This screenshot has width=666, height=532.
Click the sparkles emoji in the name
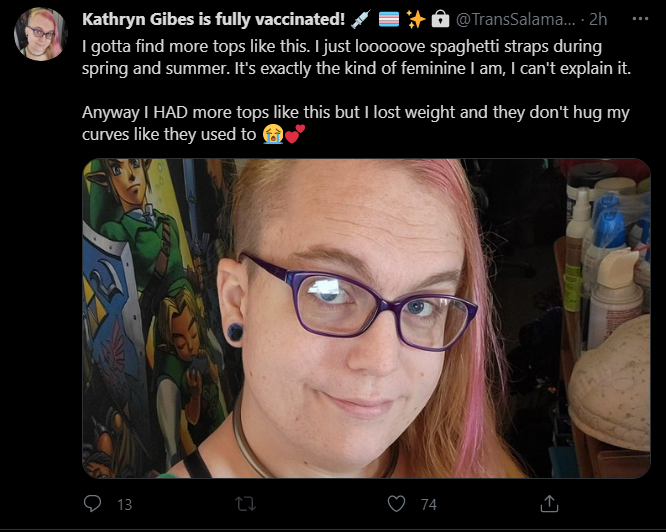coord(416,20)
